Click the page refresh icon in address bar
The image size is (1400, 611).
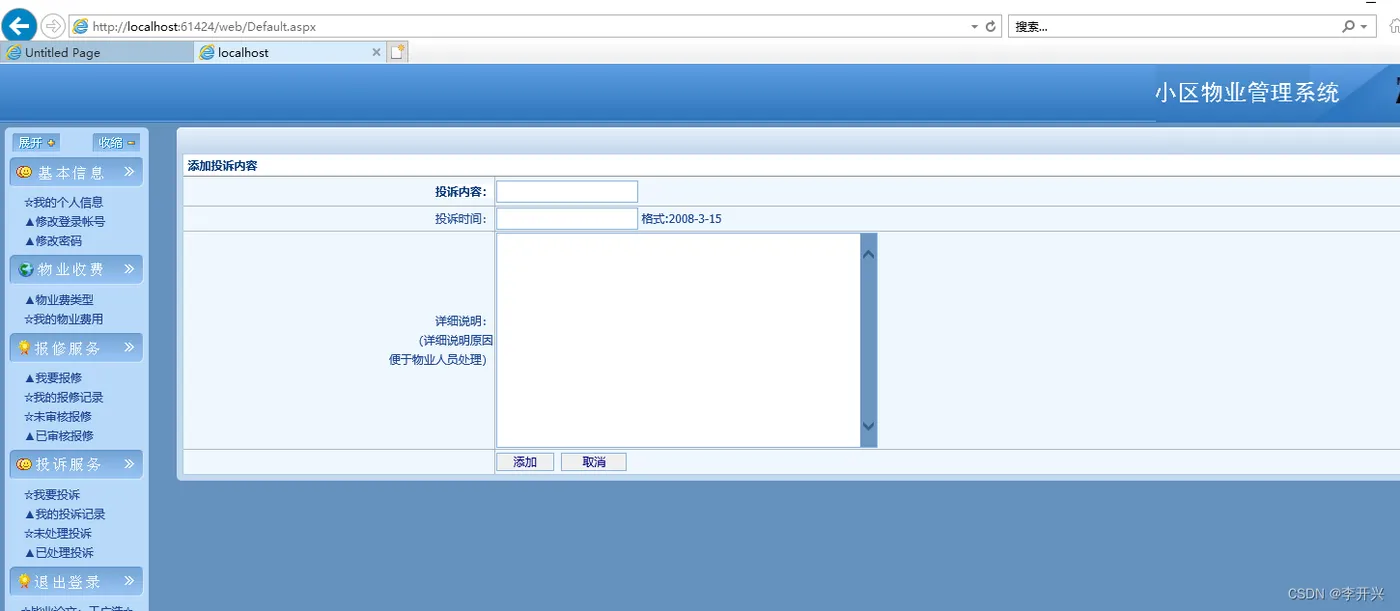pos(991,27)
